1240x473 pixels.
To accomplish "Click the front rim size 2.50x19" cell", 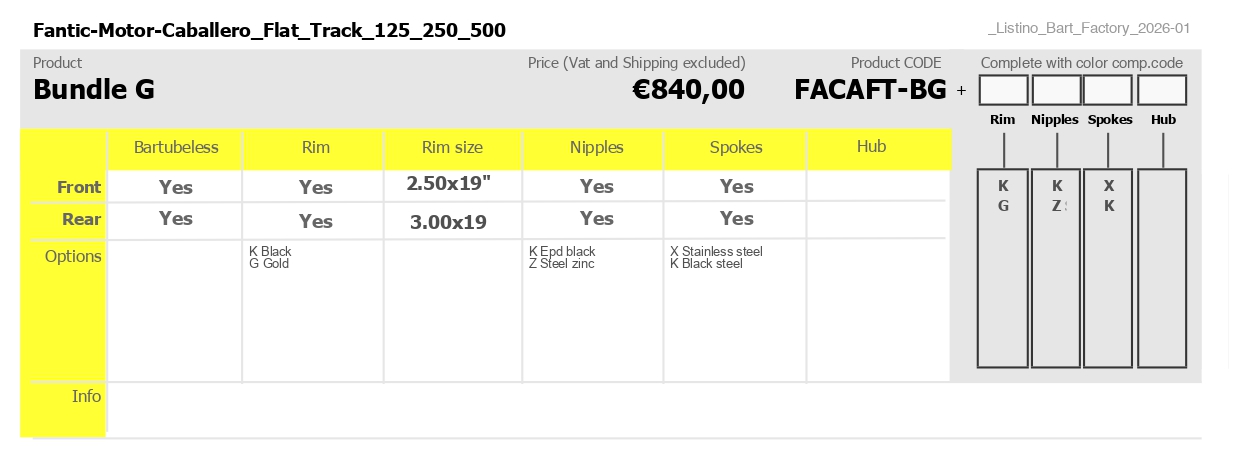I will click(x=449, y=184).
